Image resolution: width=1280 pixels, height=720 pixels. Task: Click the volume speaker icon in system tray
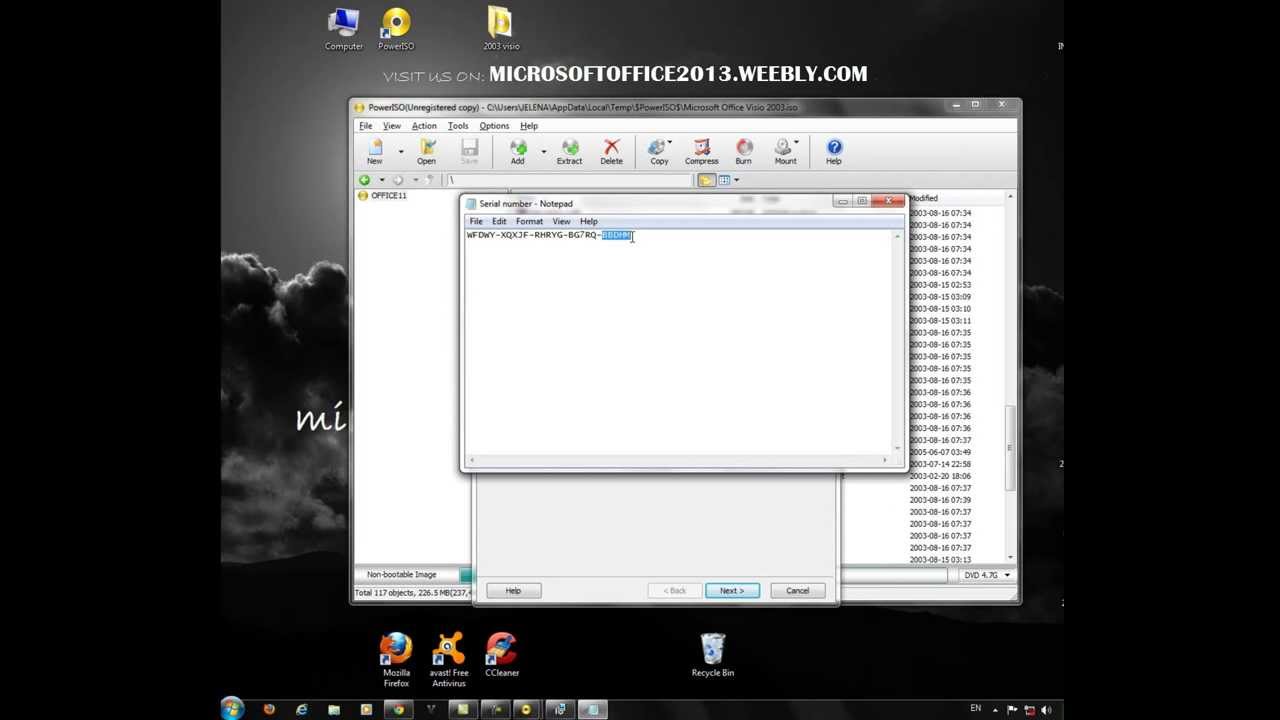coord(1047,710)
